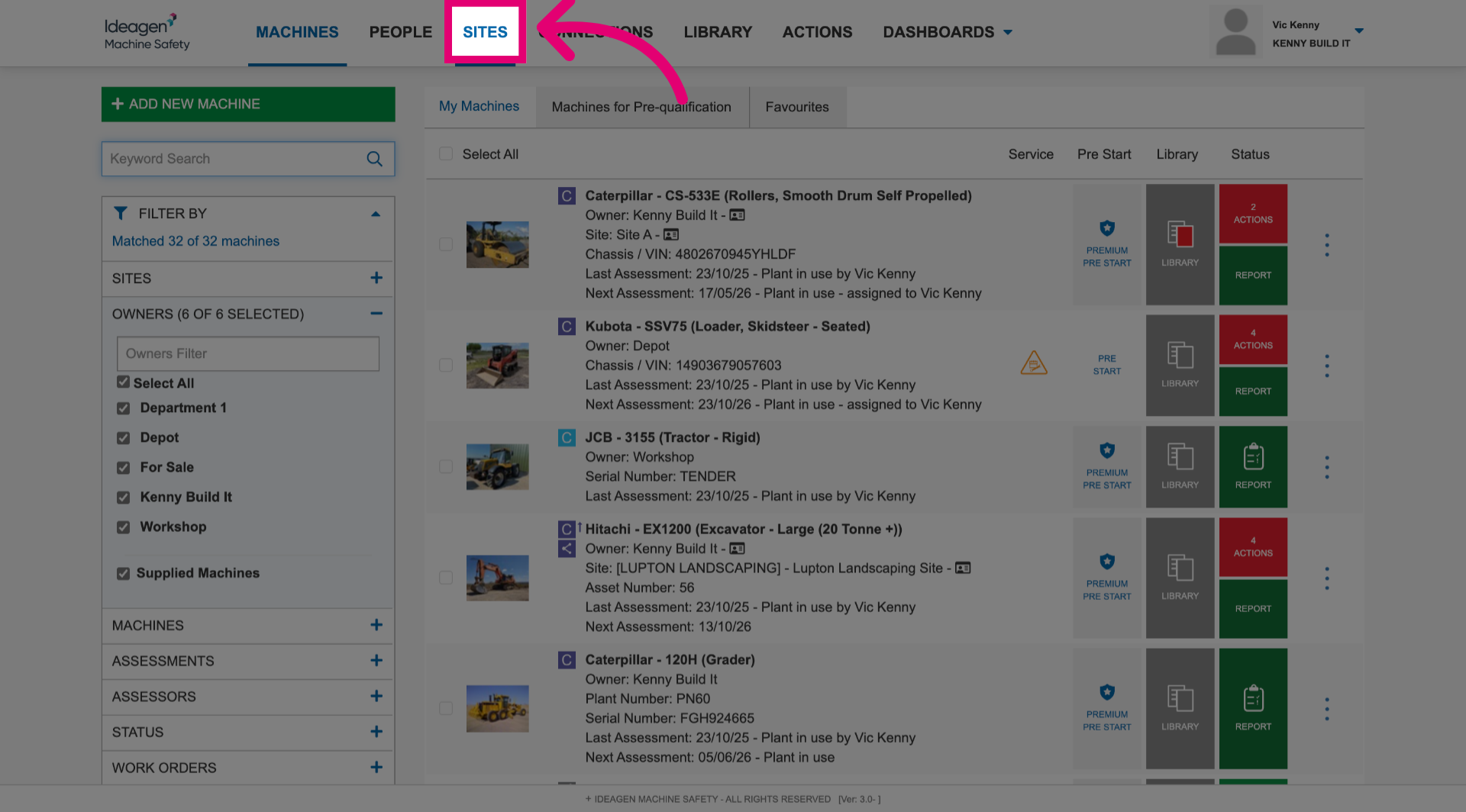Open more options for JCB 3155
Viewport: 1466px width, 812px height.
[1327, 467]
